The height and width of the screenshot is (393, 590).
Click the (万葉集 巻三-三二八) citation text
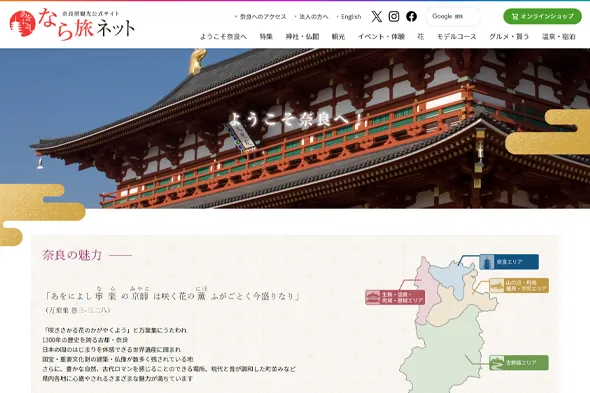click(x=78, y=310)
